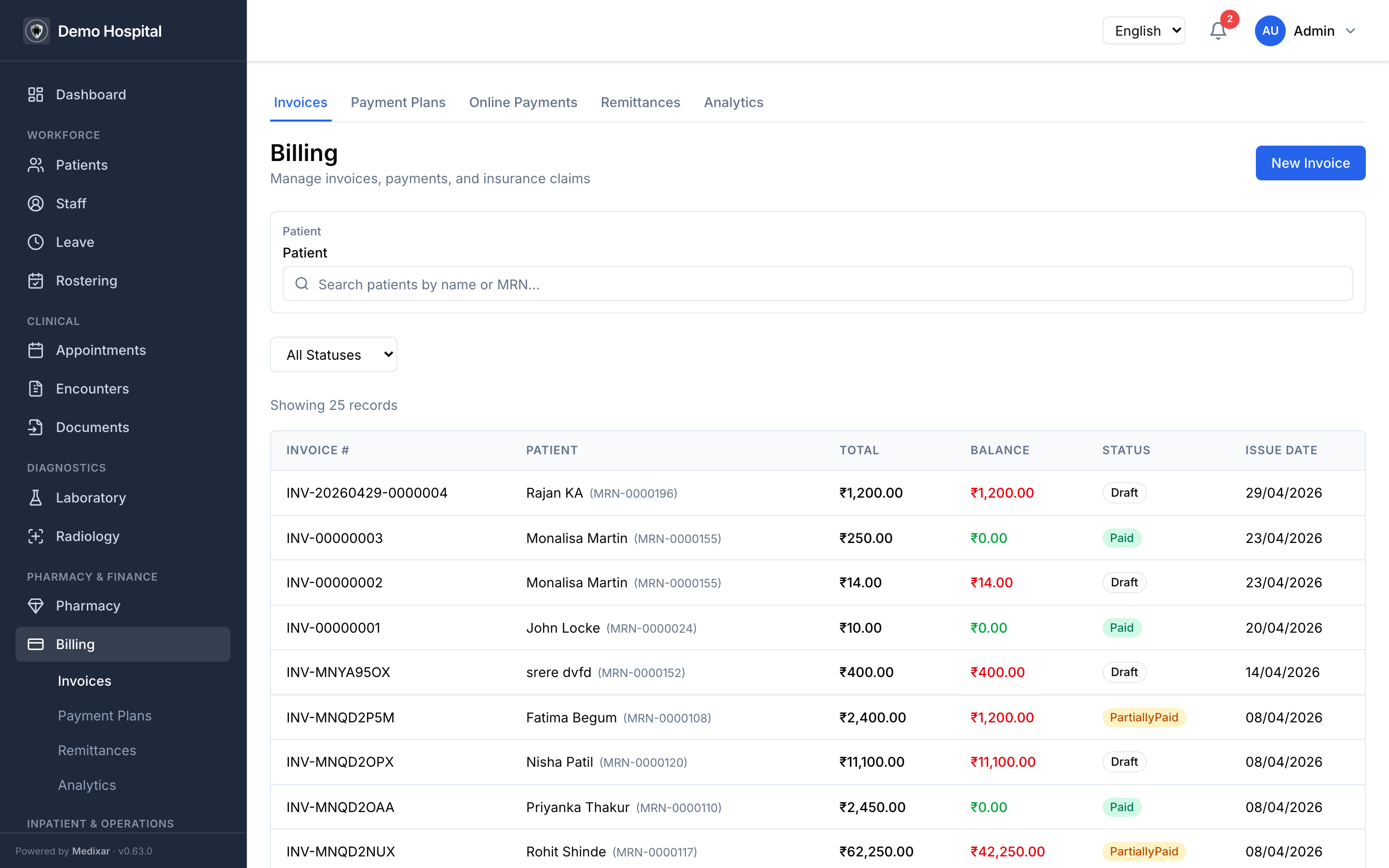Click the Radiology scan icon

pyautogui.click(x=36, y=536)
